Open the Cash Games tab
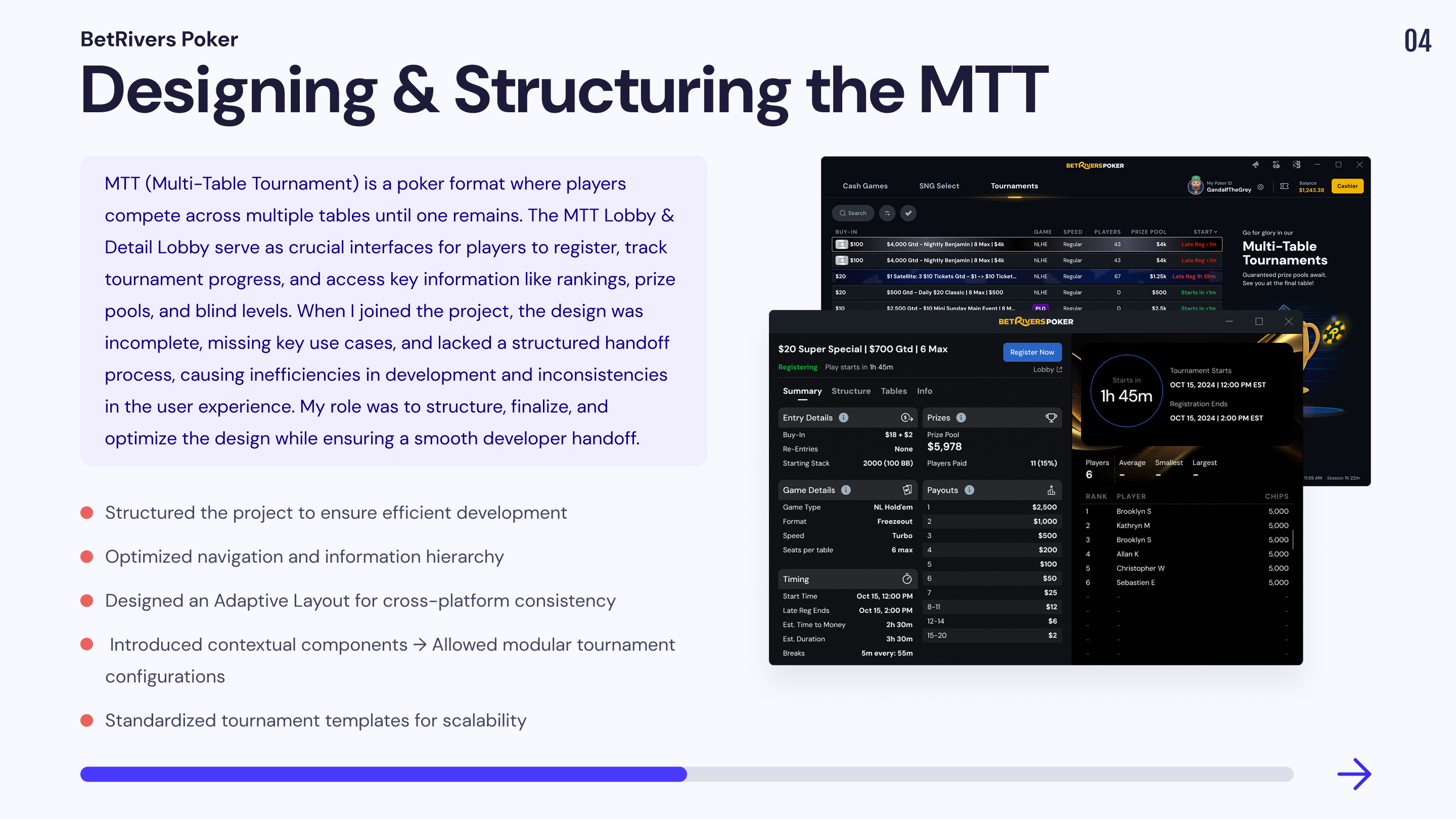 click(x=865, y=186)
